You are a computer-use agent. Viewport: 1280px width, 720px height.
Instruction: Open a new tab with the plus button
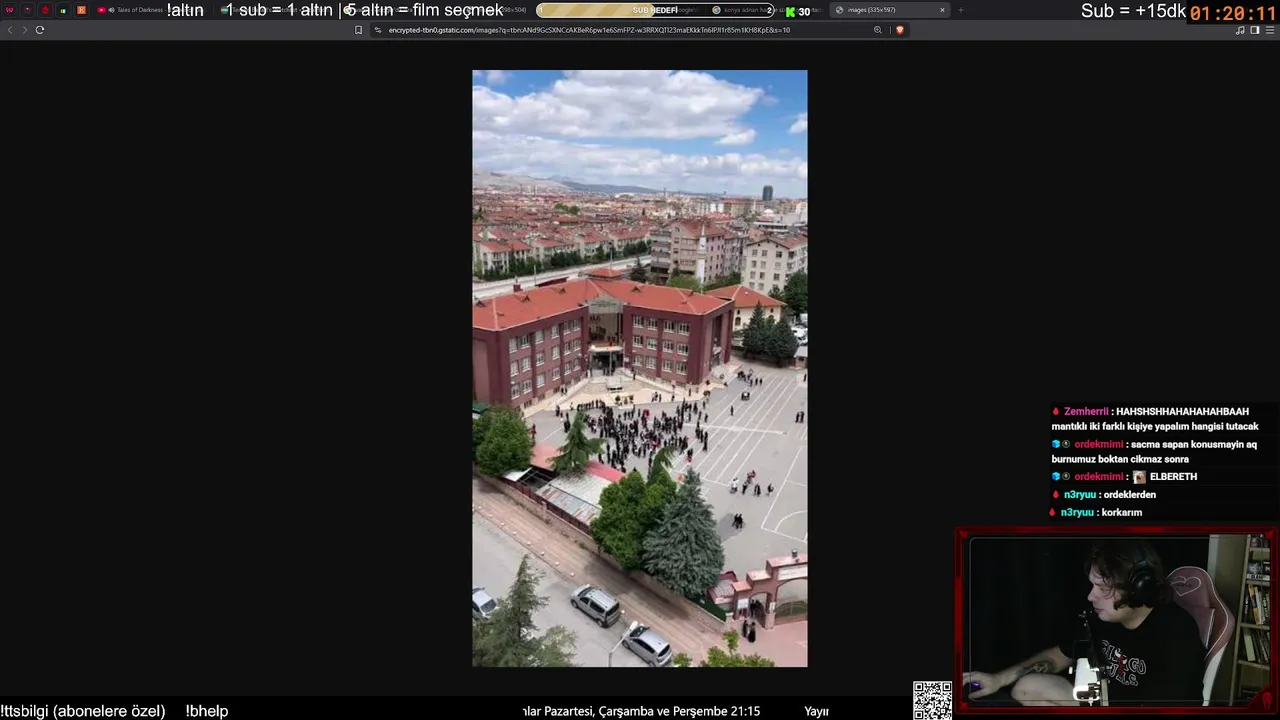click(961, 10)
